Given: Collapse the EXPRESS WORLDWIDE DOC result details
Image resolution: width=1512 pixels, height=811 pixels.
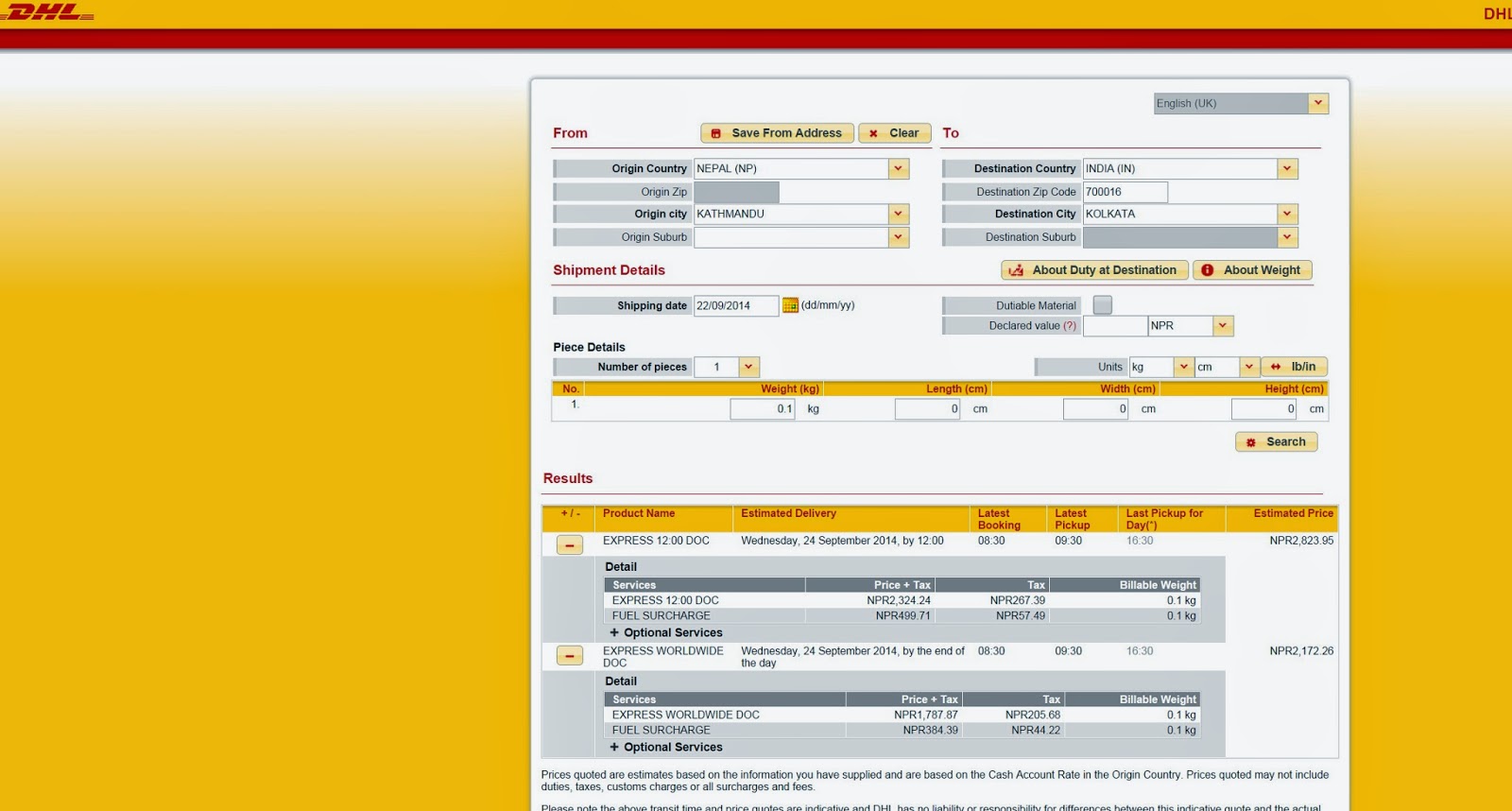Looking at the screenshot, I should tap(569, 655).
